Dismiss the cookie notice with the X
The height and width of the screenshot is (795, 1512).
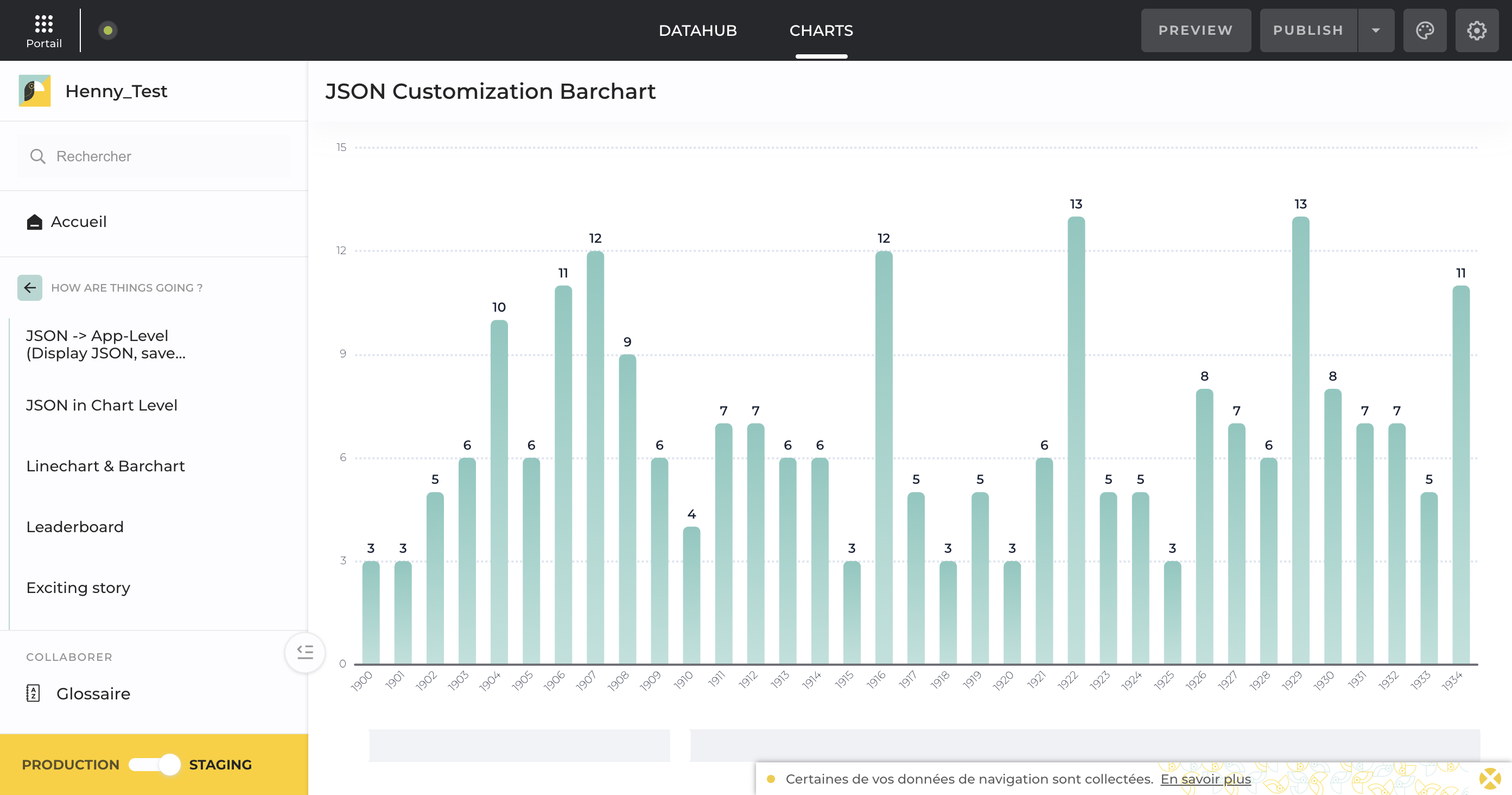(x=1490, y=779)
